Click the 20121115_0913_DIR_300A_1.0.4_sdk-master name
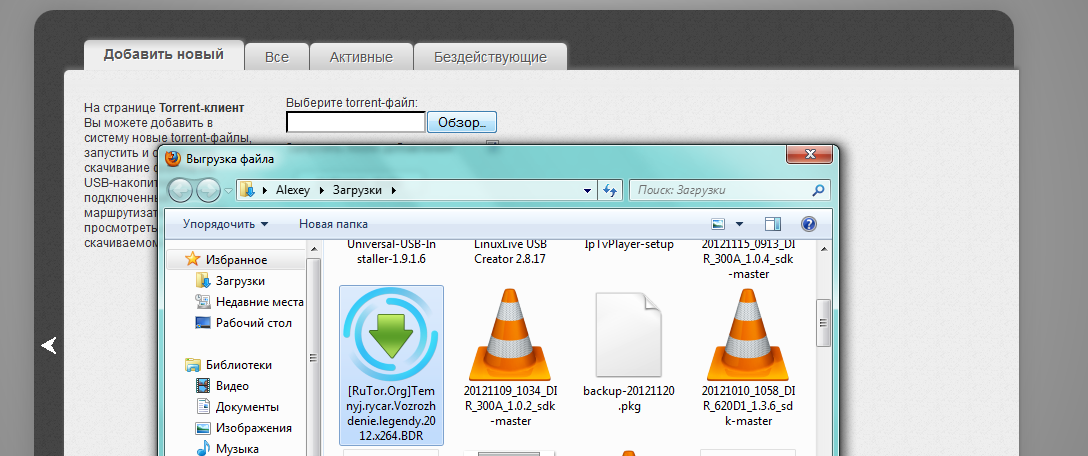This screenshot has width=1088, height=456. 747,259
